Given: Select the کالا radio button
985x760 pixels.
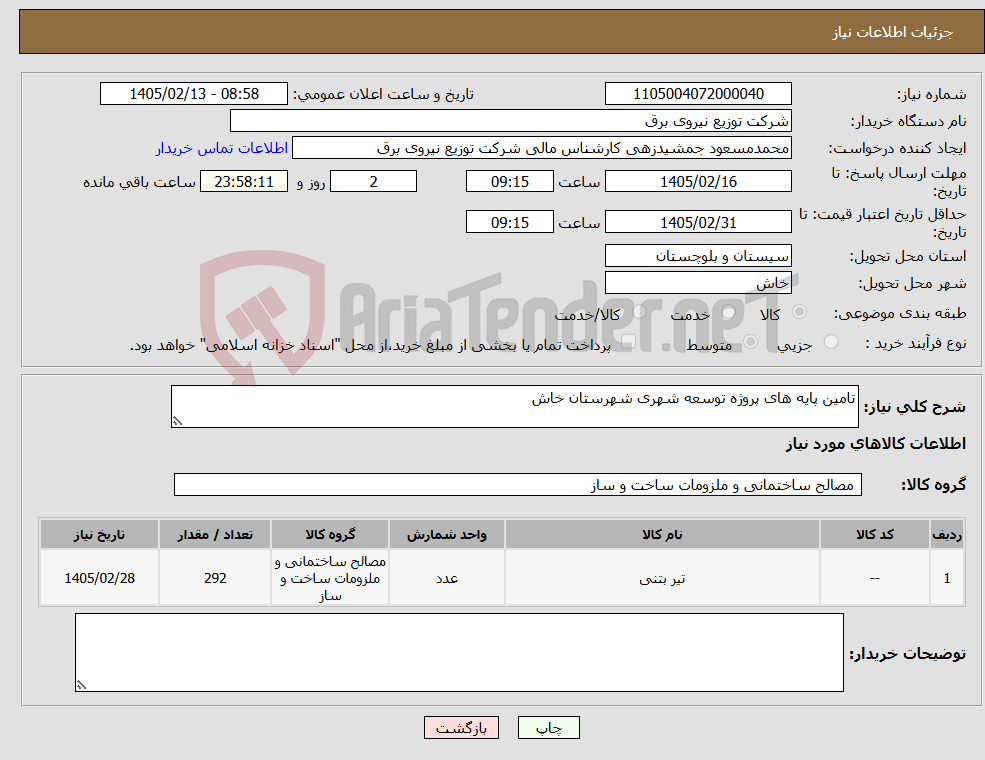Looking at the screenshot, I should click(800, 312).
